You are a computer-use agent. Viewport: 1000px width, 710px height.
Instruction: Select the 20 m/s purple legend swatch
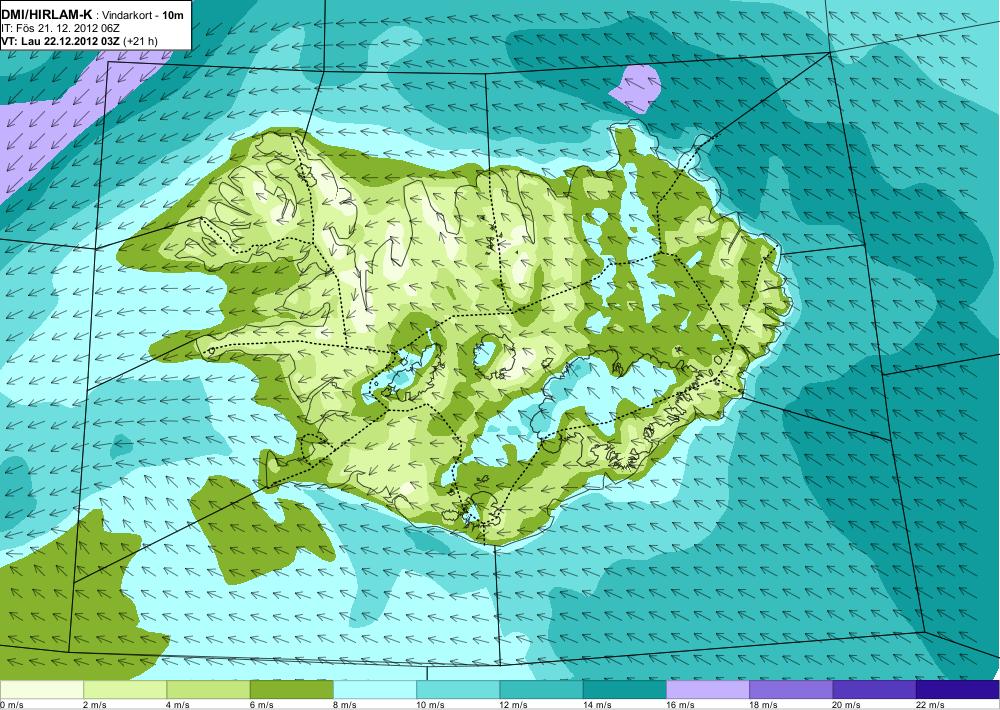[x=874, y=690]
